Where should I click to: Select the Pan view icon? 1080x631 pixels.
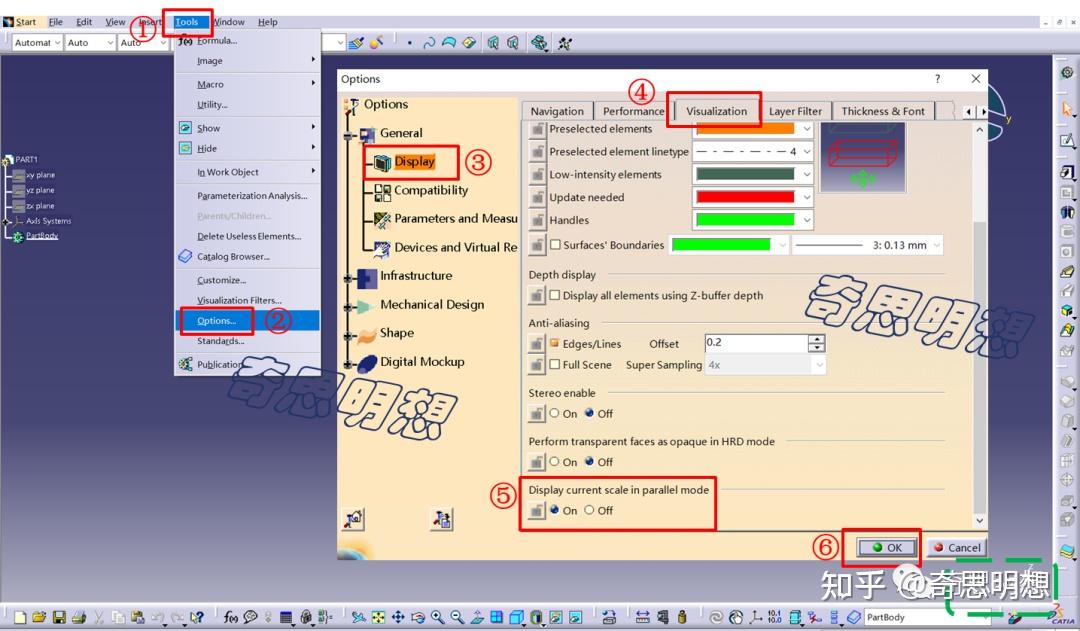[x=398, y=617]
